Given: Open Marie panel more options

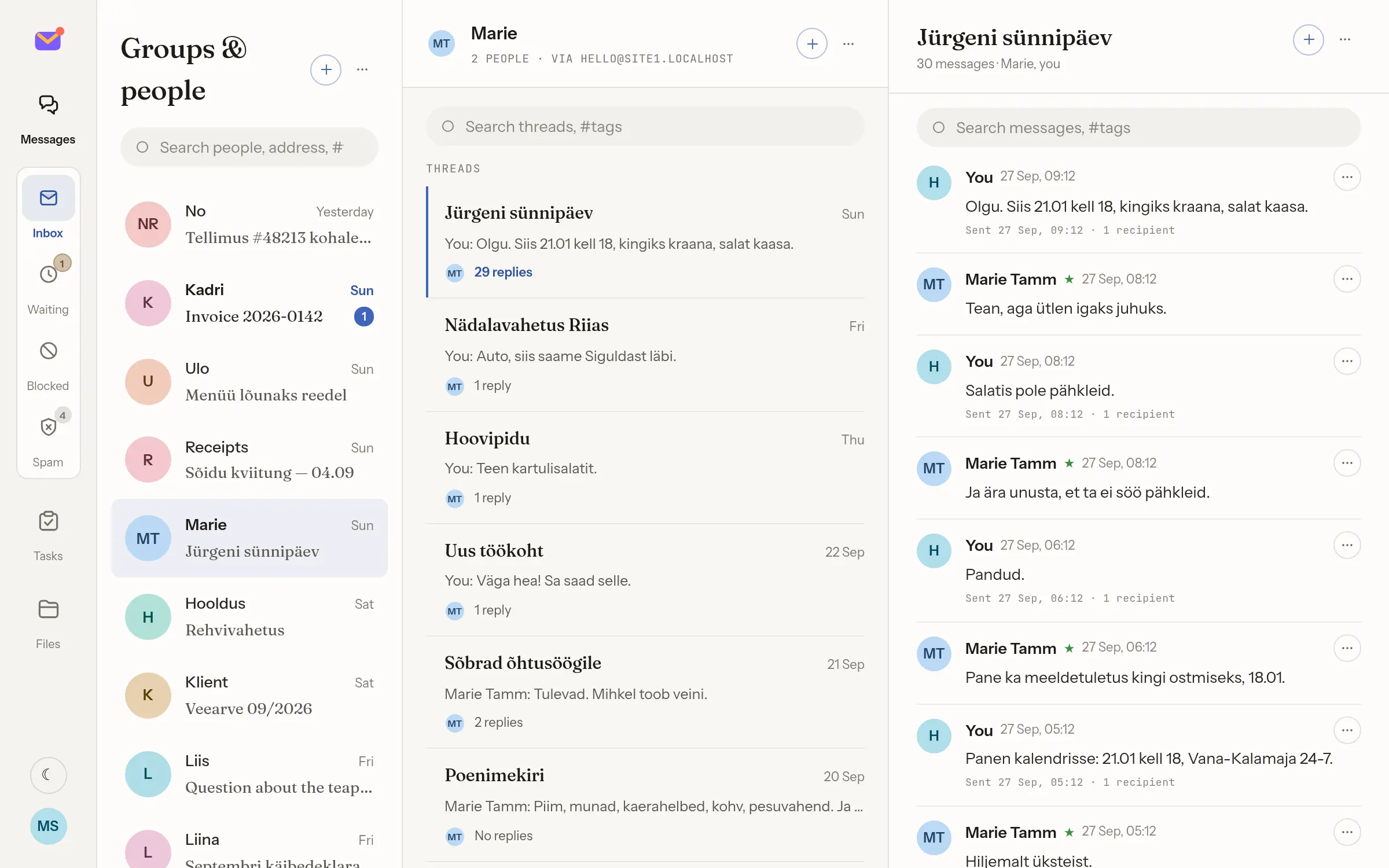Looking at the screenshot, I should pyautogui.click(x=848, y=43).
